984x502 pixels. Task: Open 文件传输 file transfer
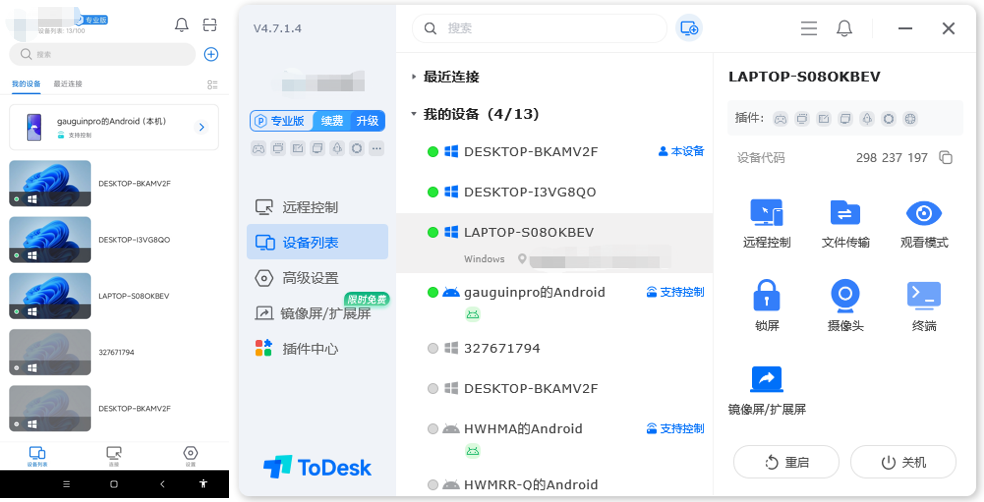coord(845,223)
